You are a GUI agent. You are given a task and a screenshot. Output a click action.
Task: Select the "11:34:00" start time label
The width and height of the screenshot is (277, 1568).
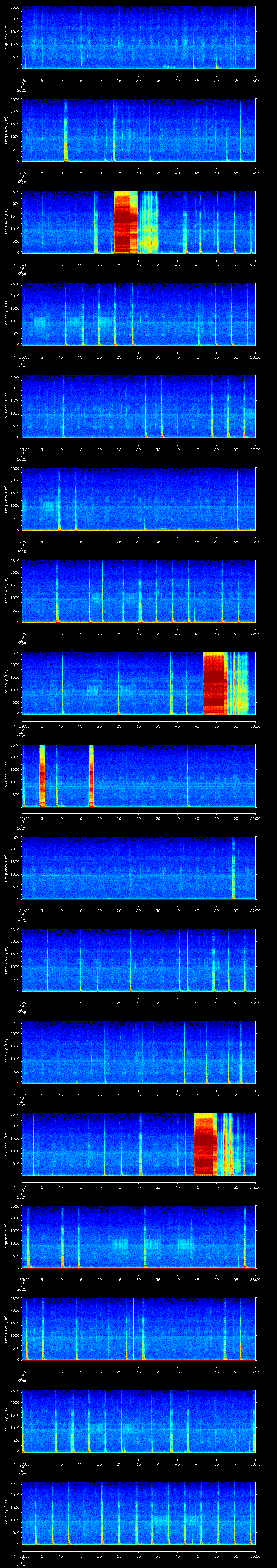[x=21, y=1187]
